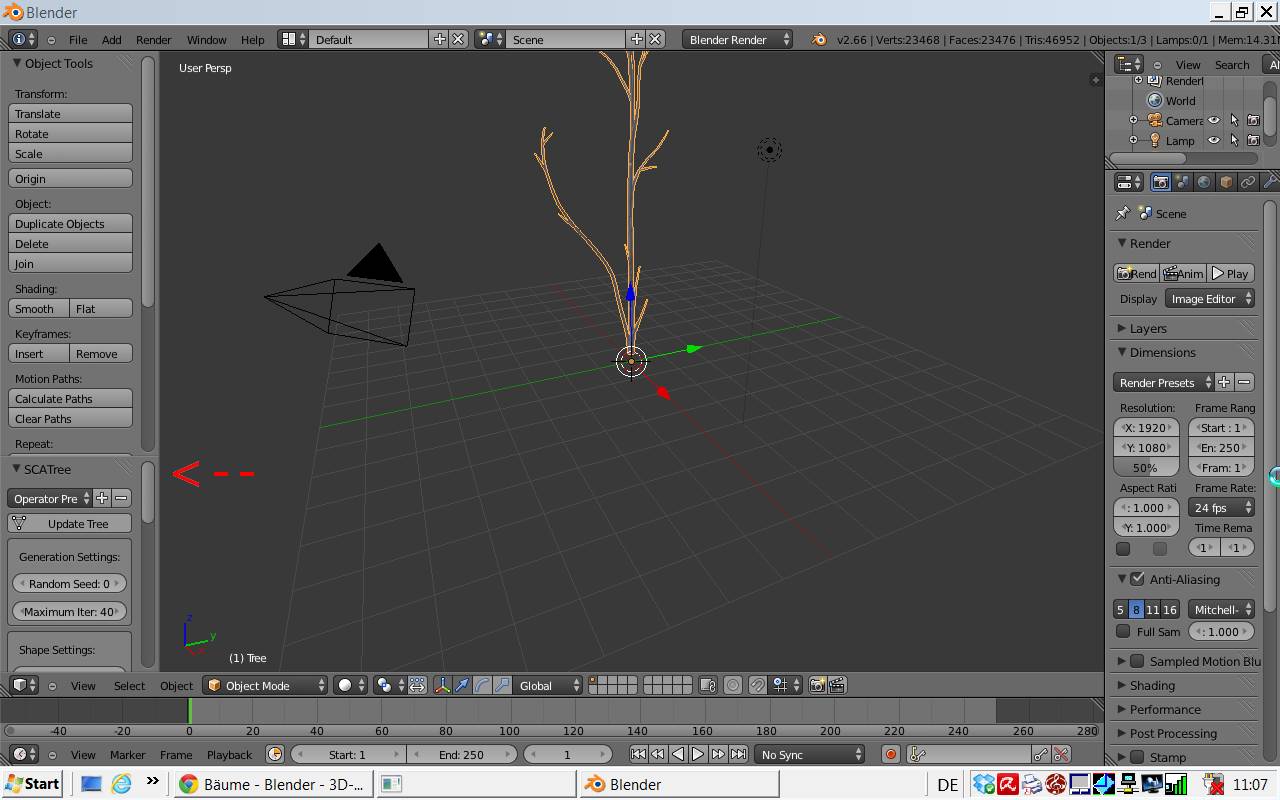Click the Duplicate Objects button

(70, 224)
